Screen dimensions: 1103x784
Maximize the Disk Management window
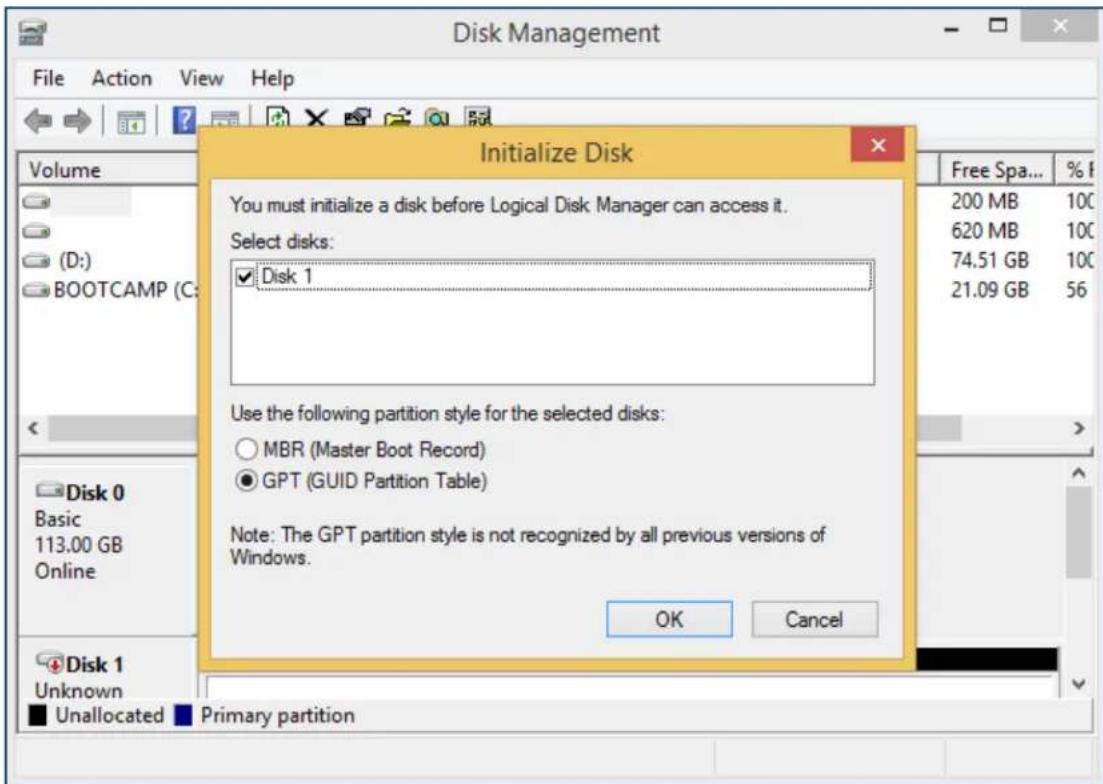coord(997,26)
